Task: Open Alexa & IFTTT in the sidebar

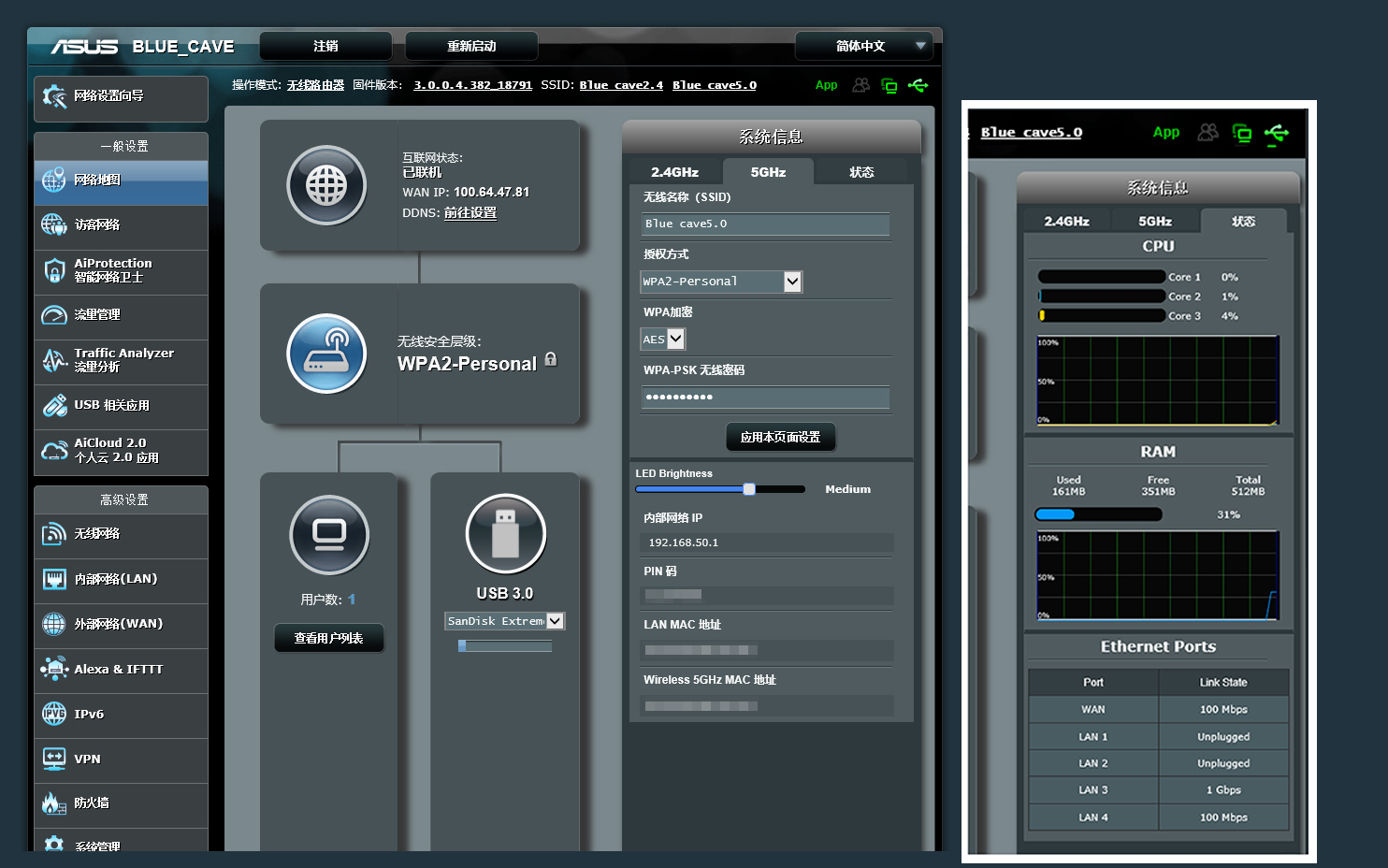Action: tap(121, 670)
